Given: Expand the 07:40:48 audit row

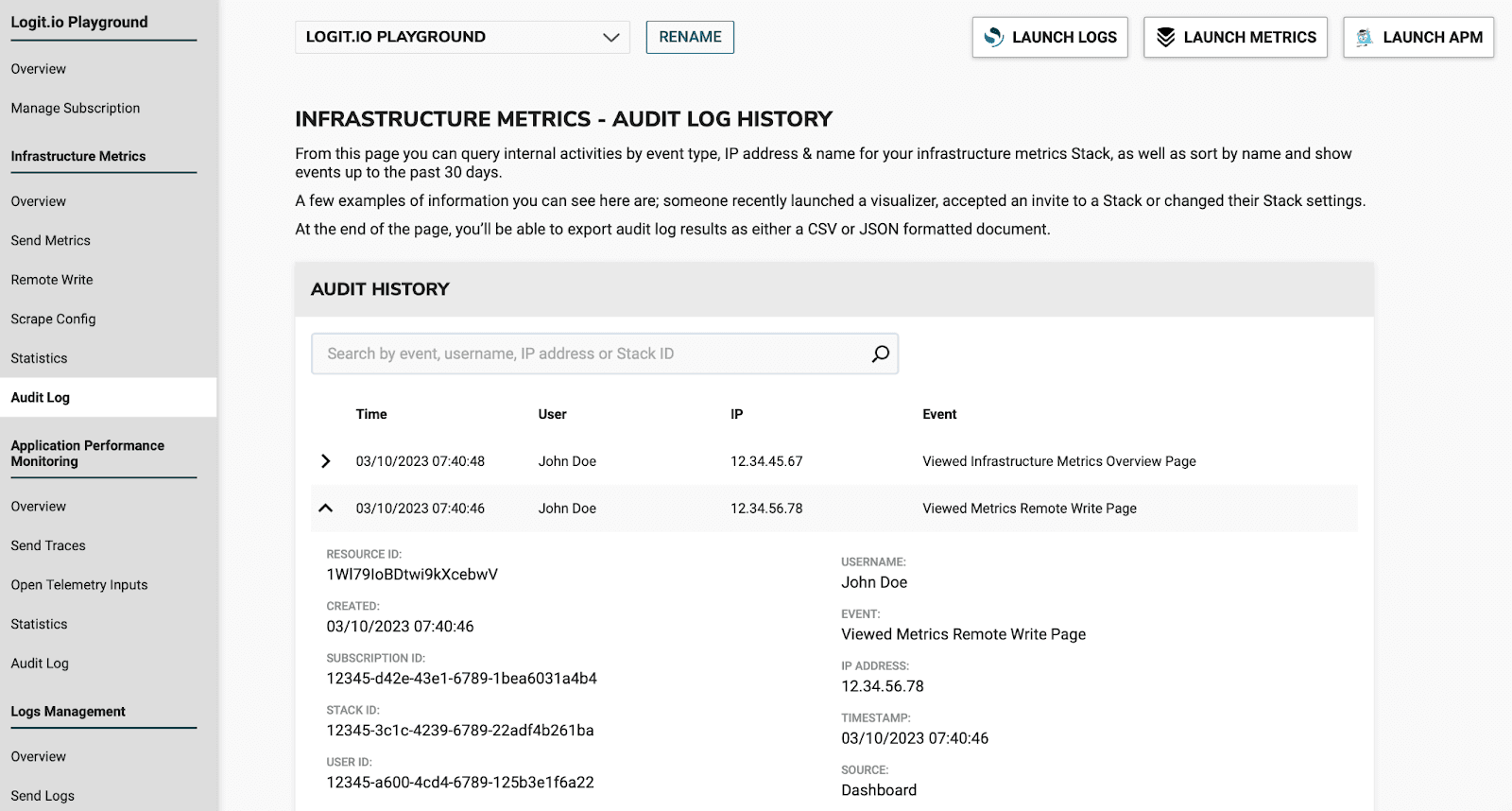Looking at the screenshot, I should click(x=326, y=461).
